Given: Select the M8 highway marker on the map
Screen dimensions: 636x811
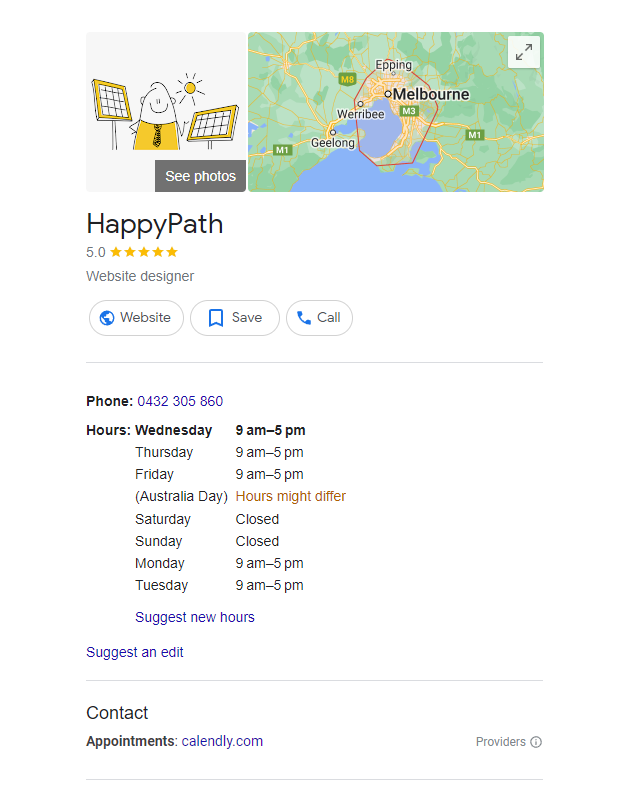Looking at the screenshot, I should pyautogui.click(x=348, y=78).
